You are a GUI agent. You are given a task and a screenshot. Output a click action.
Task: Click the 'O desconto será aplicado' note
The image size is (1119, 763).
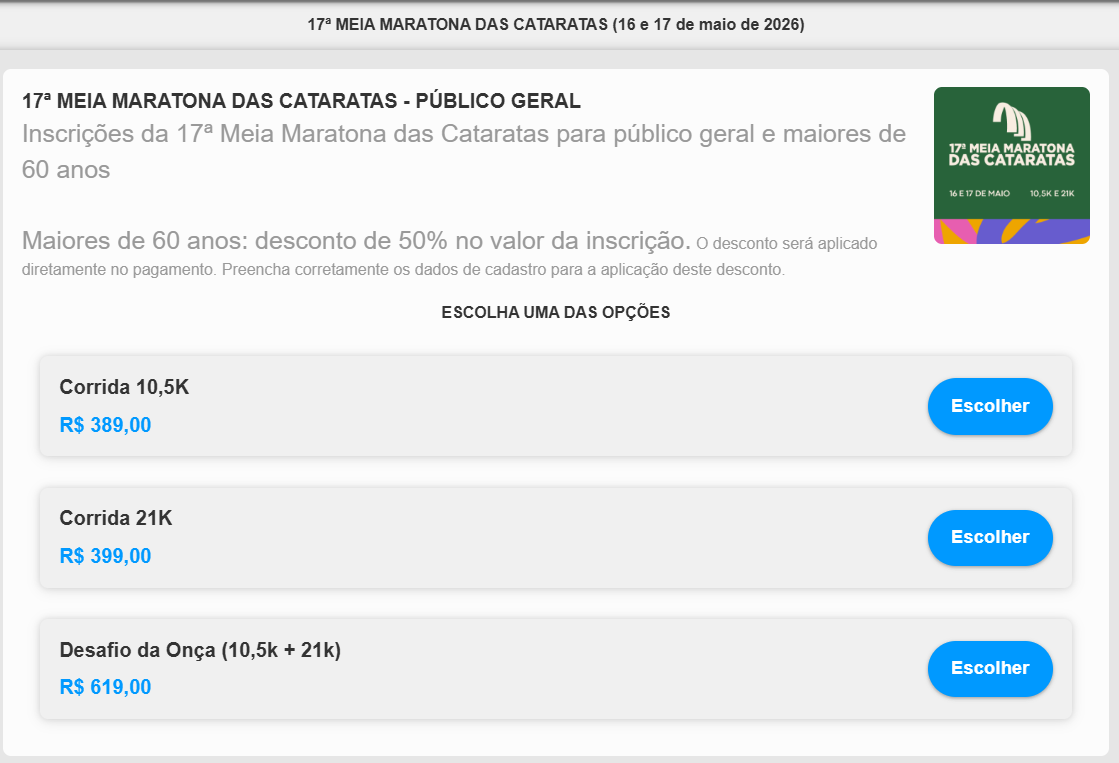point(785,243)
